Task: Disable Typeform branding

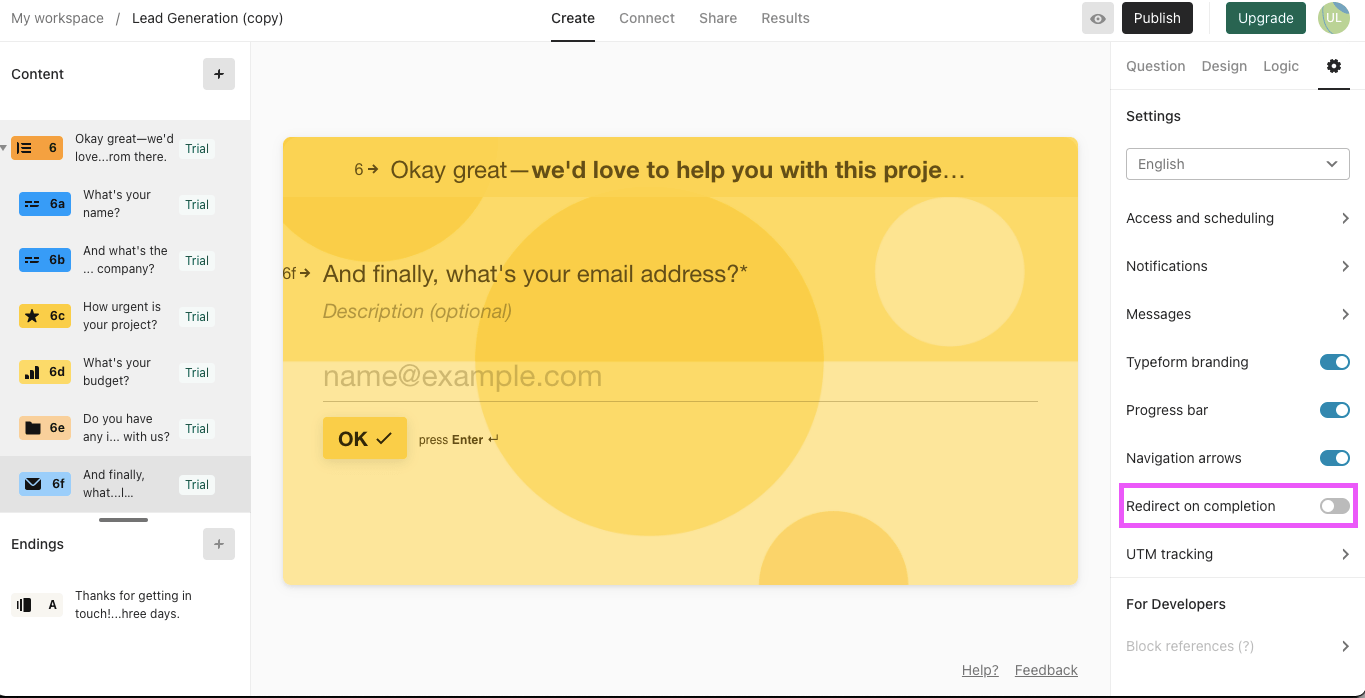Action: click(x=1334, y=362)
